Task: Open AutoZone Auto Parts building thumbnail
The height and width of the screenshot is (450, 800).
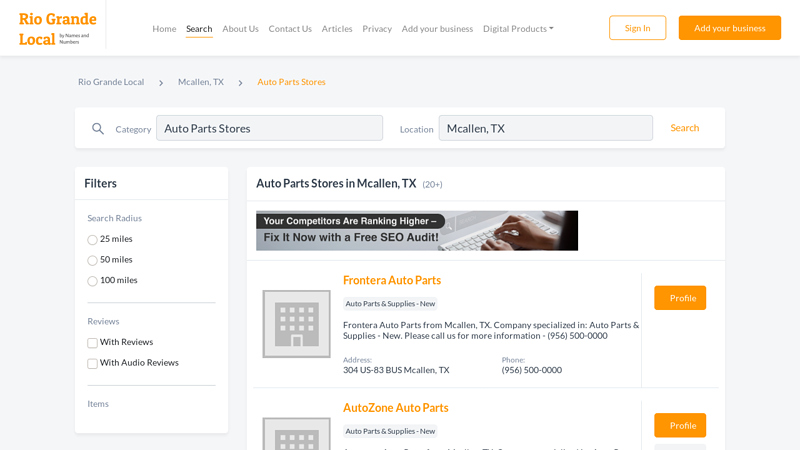Action: pyautogui.click(x=296, y=434)
